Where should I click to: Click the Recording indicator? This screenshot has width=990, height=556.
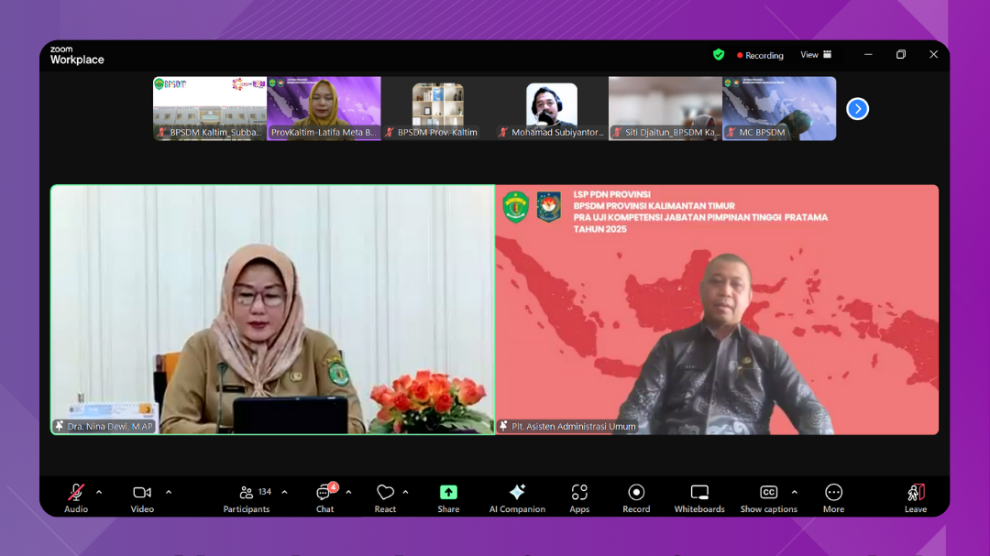pyautogui.click(x=760, y=56)
